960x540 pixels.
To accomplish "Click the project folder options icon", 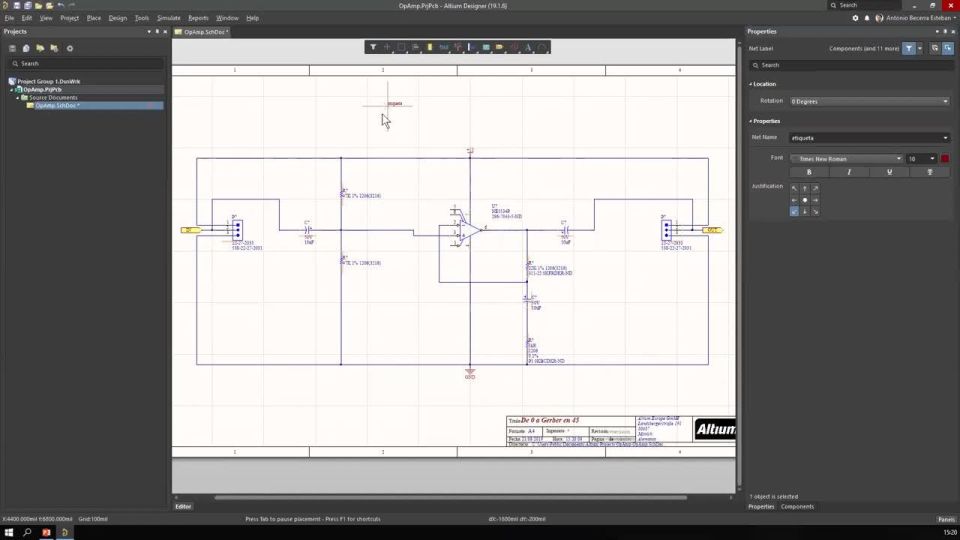I will (x=54, y=48).
